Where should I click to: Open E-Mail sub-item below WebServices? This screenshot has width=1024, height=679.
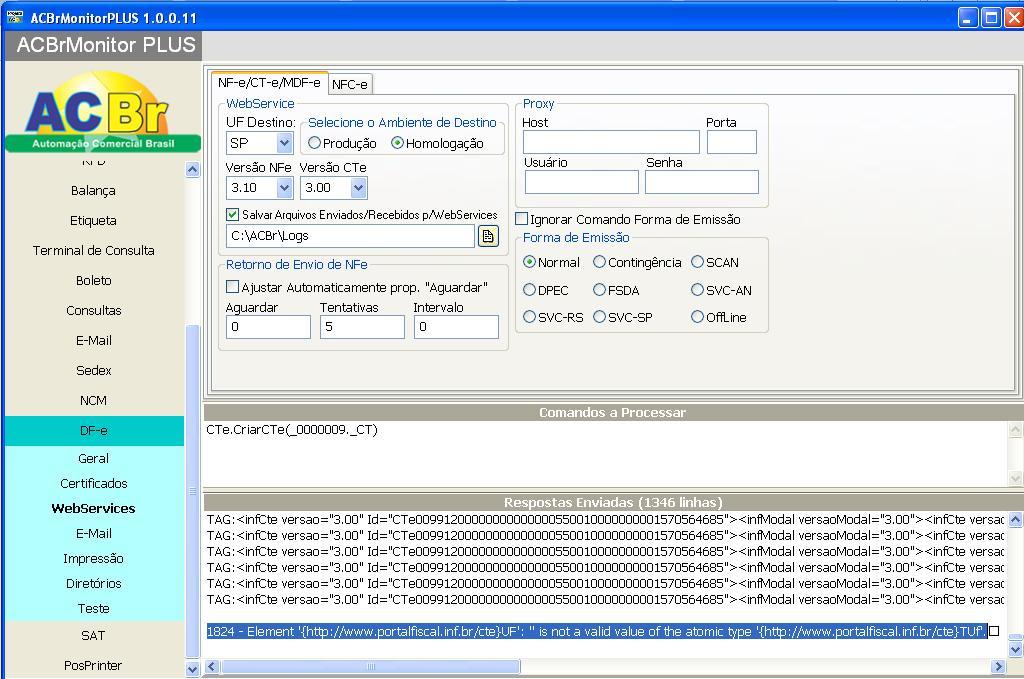[93, 533]
